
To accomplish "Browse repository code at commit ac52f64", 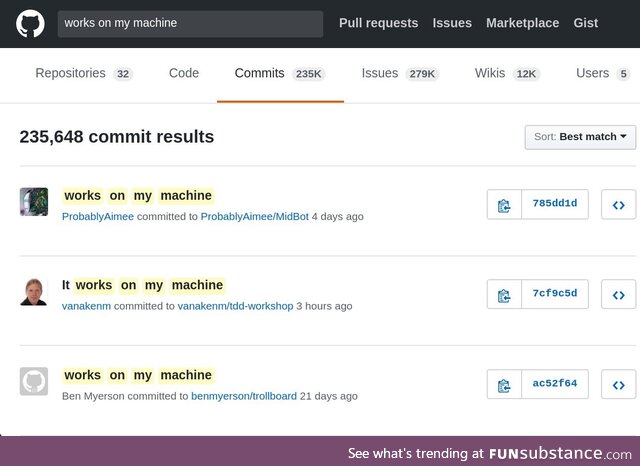I will point(618,384).
